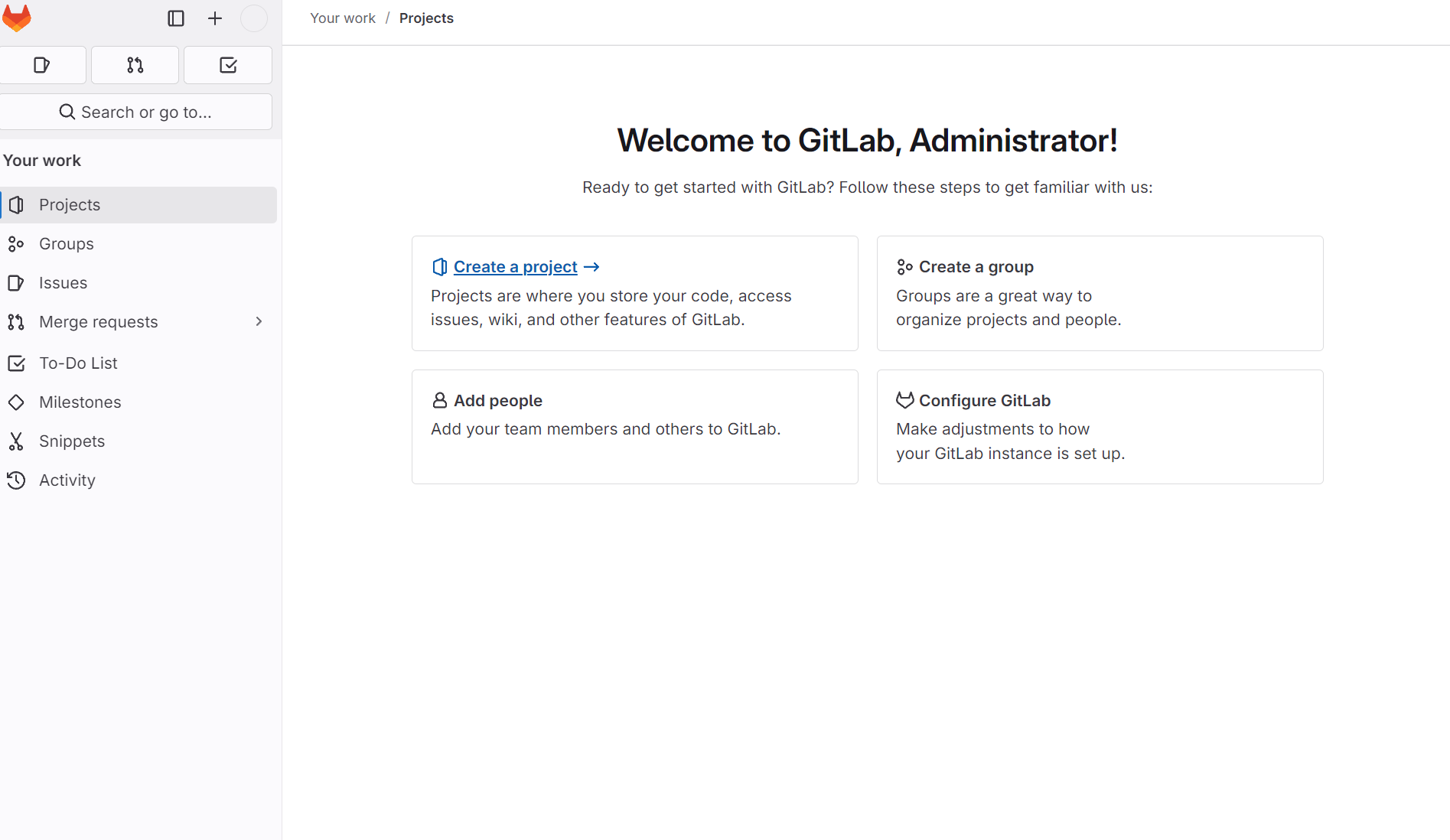
Task: Click the Projects sidebar icon
Action: [x=16, y=205]
